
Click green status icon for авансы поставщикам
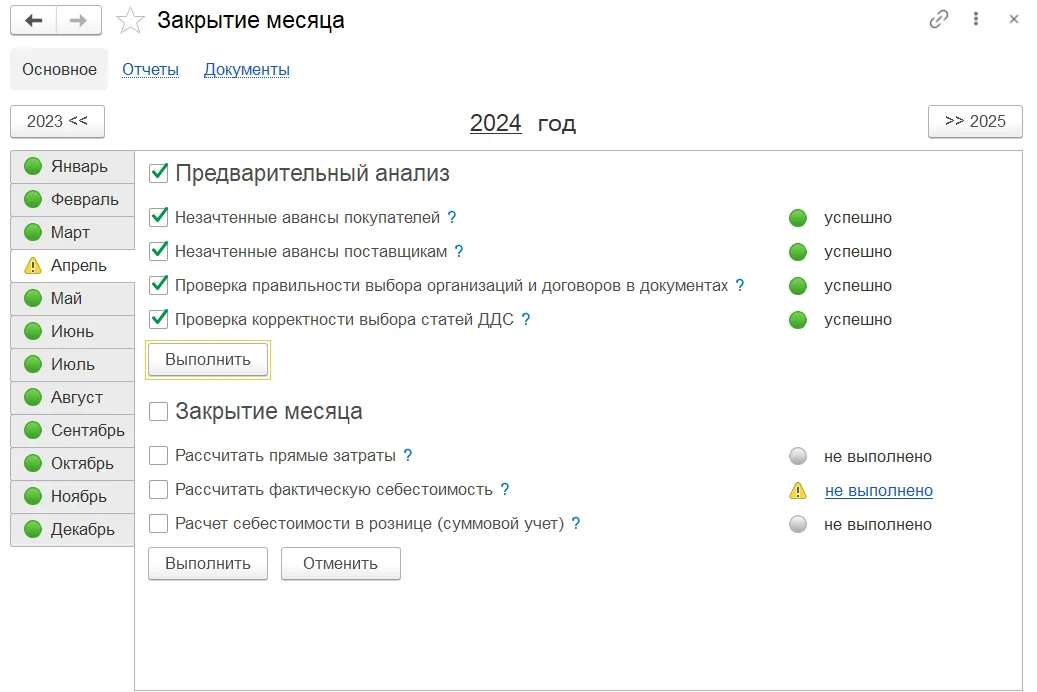798,252
